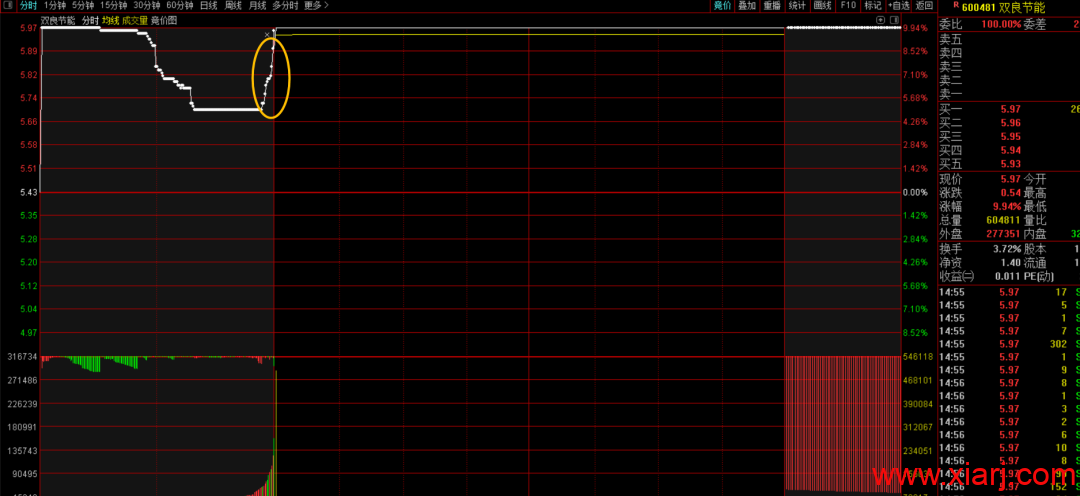Select the 买三 5.95 bid row

[1009, 136]
